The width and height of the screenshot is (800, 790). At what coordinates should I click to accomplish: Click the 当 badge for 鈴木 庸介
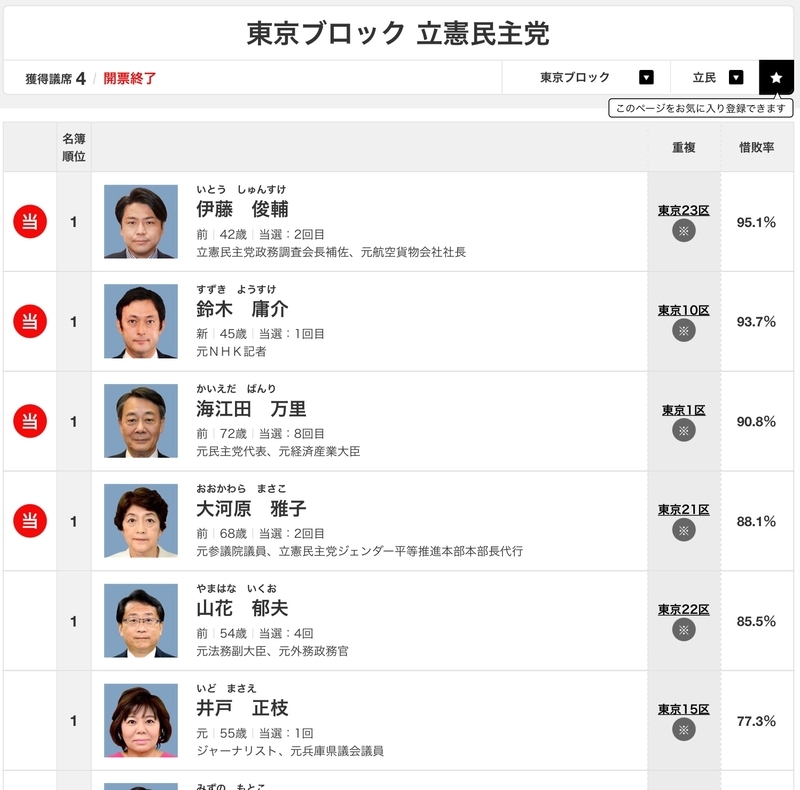click(x=30, y=322)
